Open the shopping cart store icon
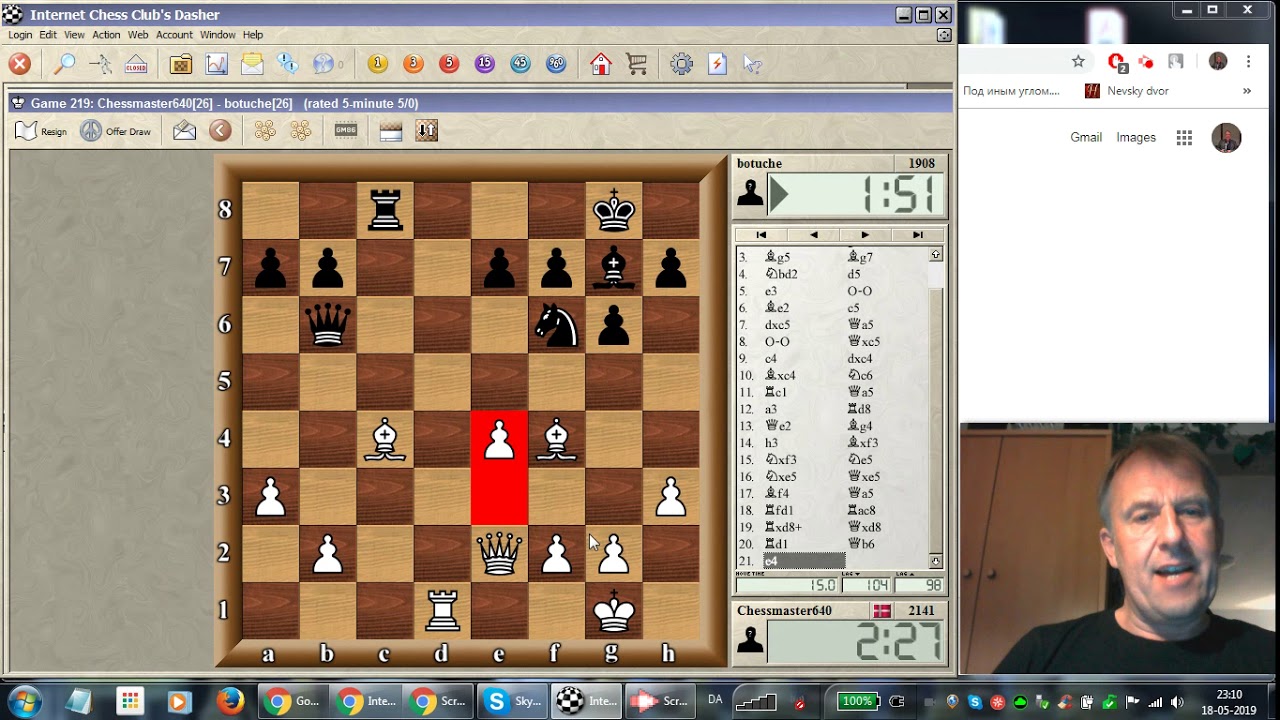 coord(636,64)
